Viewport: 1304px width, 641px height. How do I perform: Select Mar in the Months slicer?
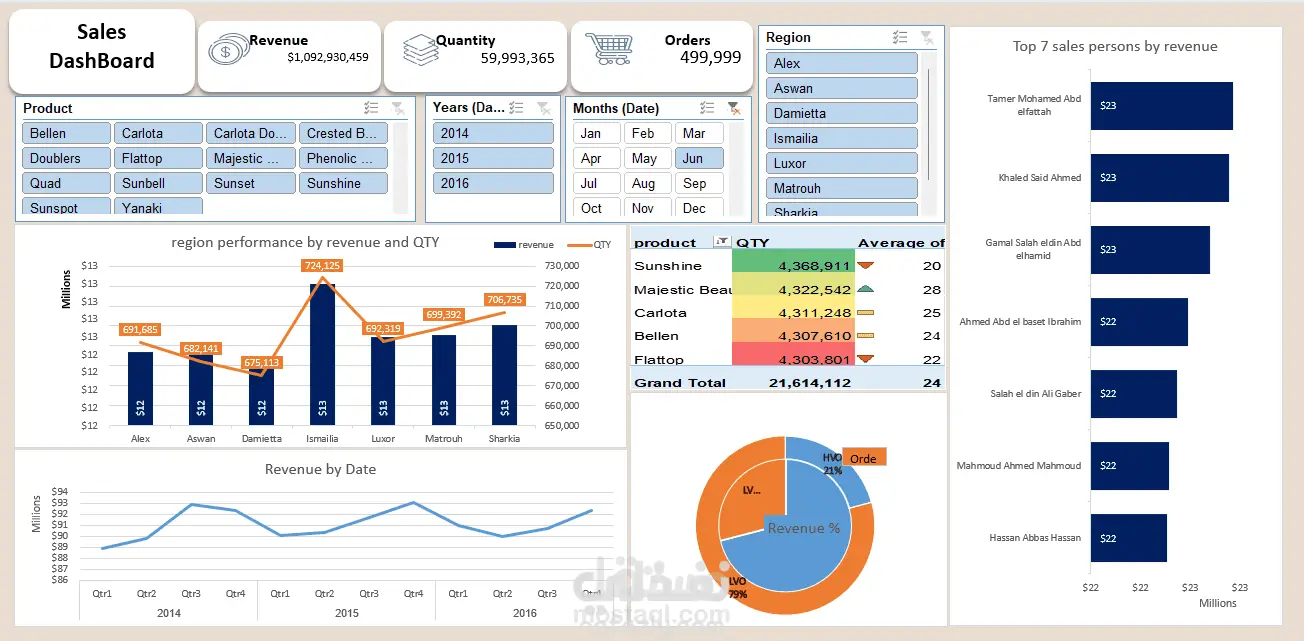pyautogui.click(x=700, y=133)
